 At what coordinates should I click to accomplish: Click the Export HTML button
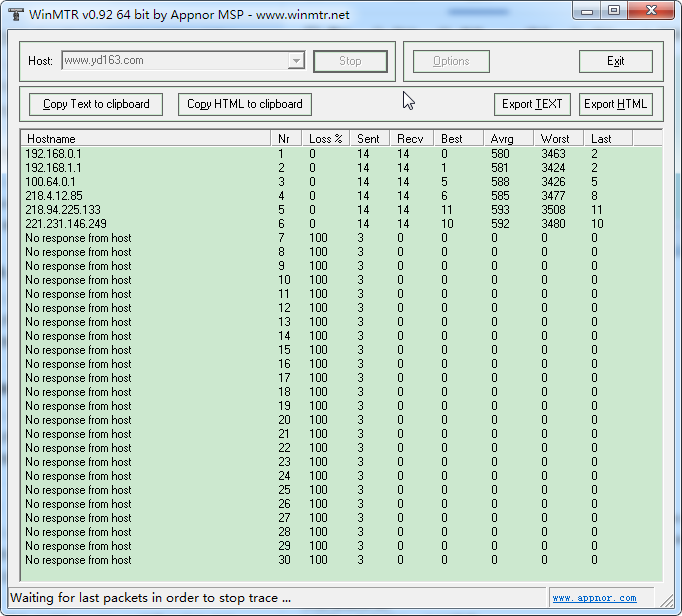tap(615, 104)
